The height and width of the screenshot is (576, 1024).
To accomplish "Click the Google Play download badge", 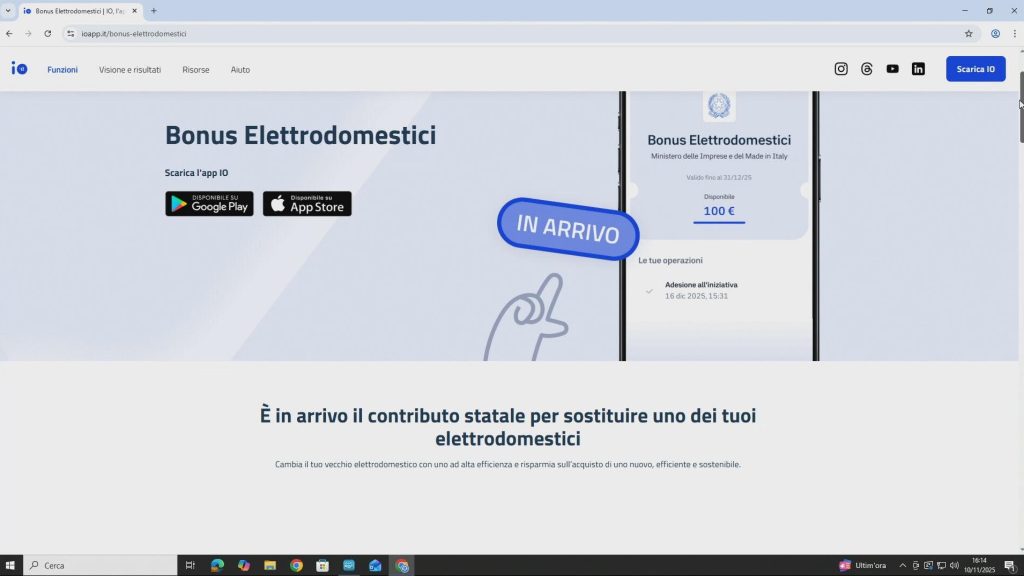I will pos(209,204).
